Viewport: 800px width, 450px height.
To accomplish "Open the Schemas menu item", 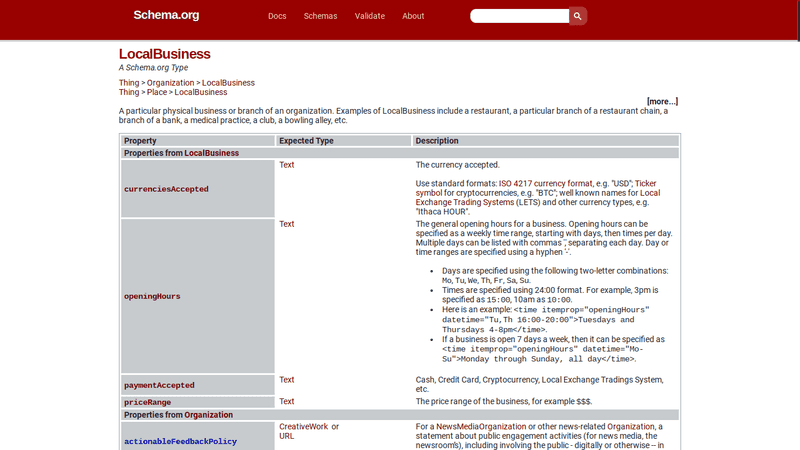I will [320, 16].
